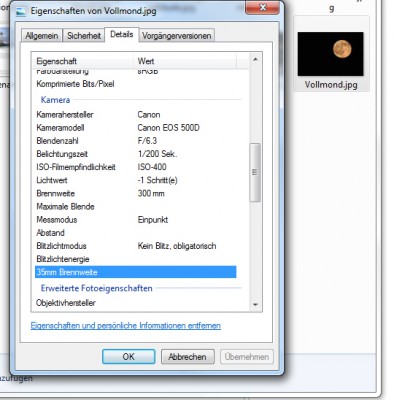Image resolution: width=394 pixels, height=400 pixels.
Task: Close the Eigenschaften von Vollmond.jpg dialog
Action: [x=262, y=7]
